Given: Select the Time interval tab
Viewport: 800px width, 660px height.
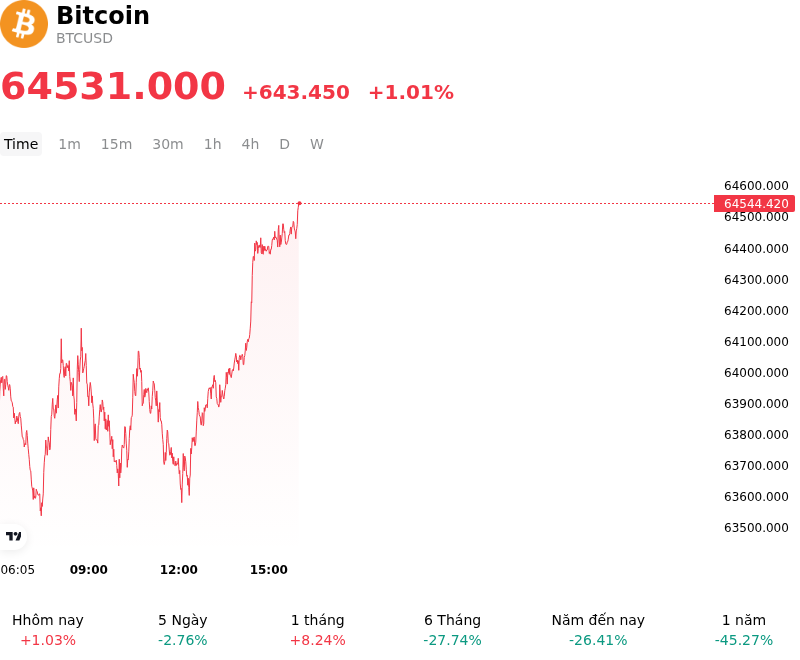Looking at the screenshot, I should click(x=21, y=144).
